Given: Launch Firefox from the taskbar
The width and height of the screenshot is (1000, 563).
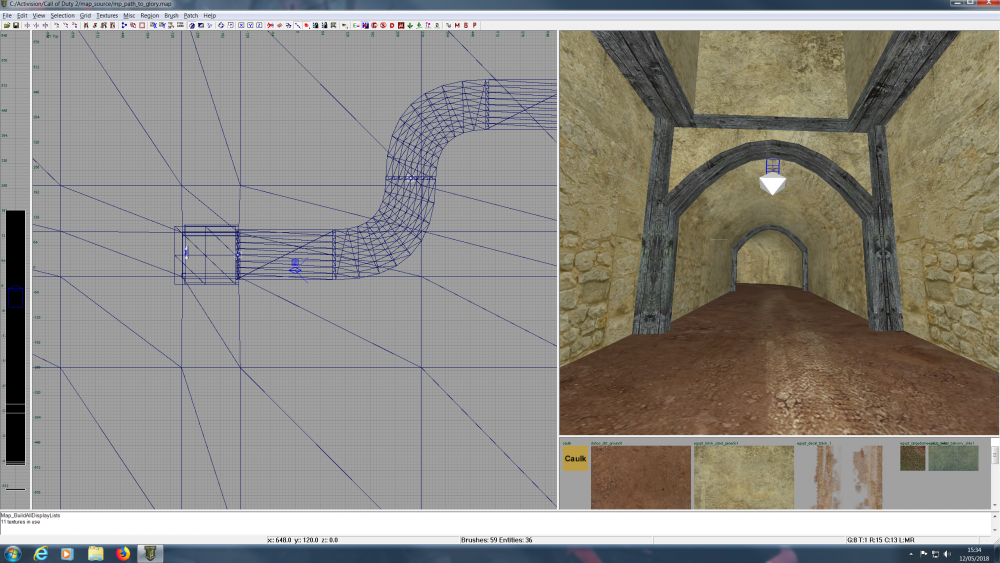Looking at the screenshot, I should click(x=122, y=553).
